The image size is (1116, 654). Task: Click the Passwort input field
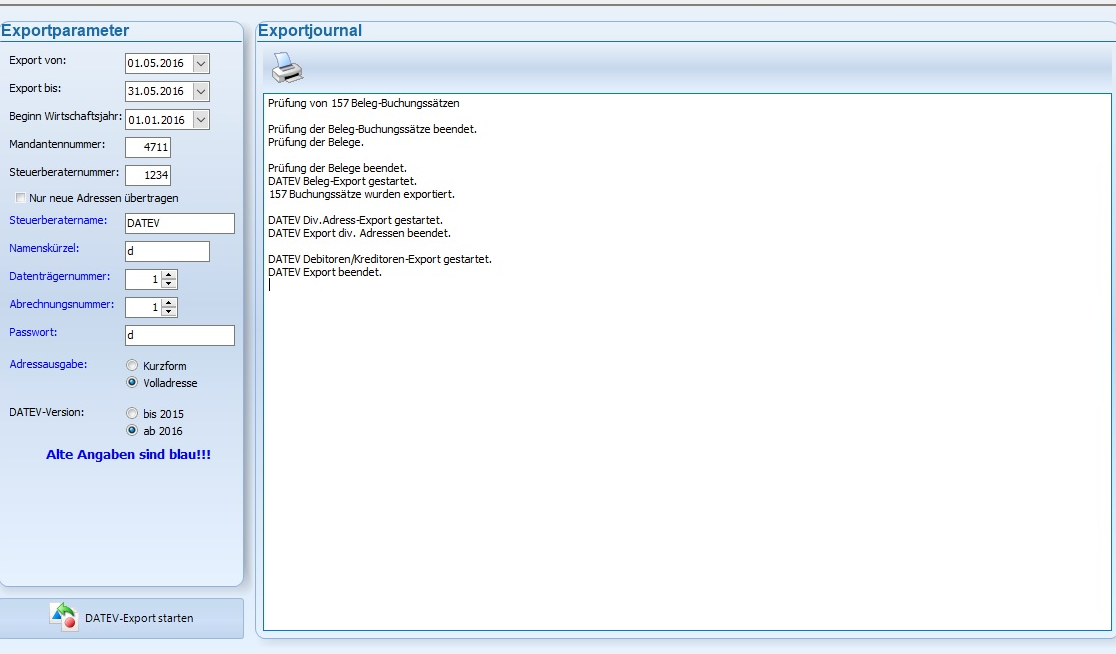179,335
